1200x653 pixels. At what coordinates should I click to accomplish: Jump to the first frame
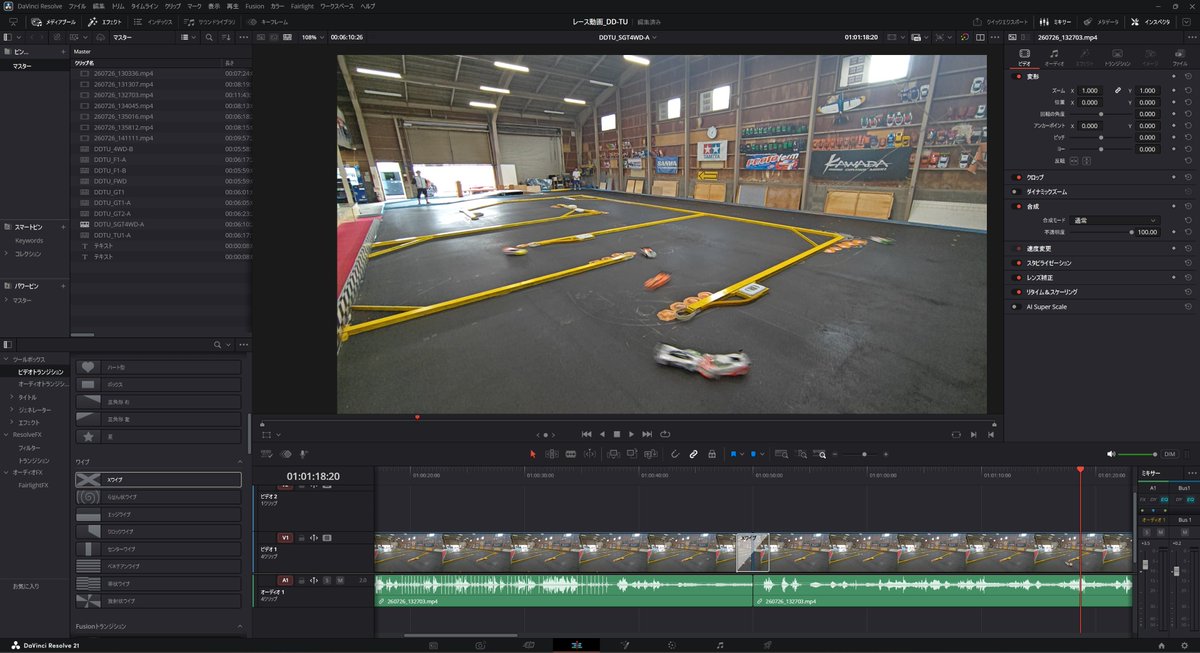point(587,434)
